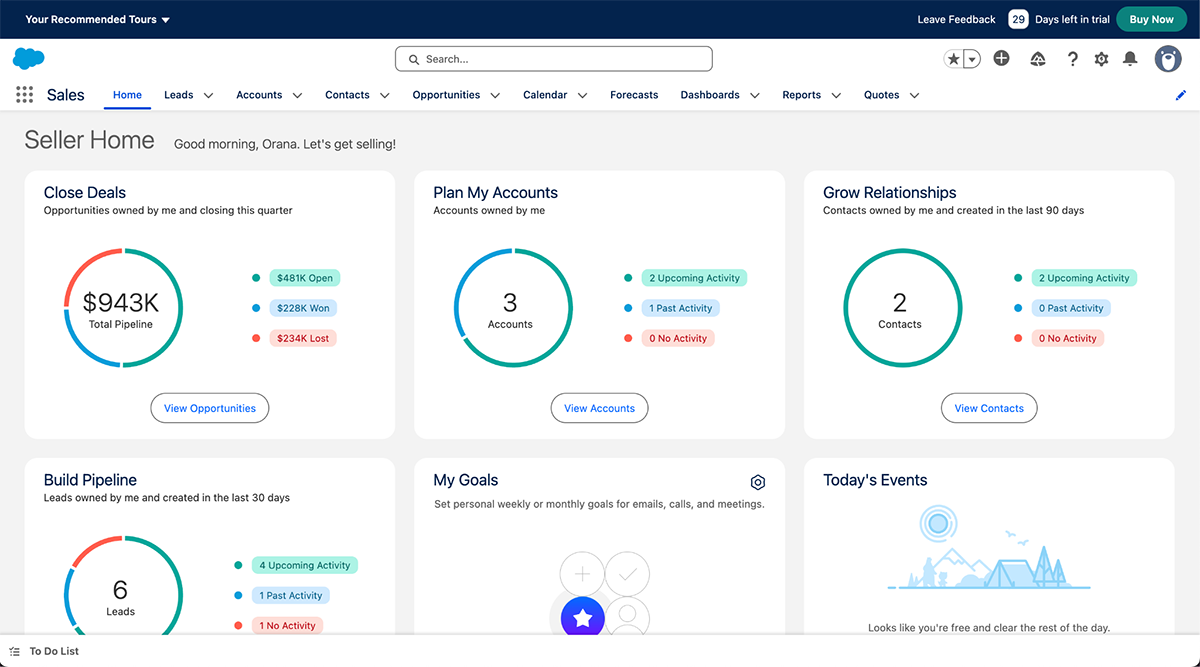
Task: Open the Setup gear icon
Action: tap(1101, 59)
